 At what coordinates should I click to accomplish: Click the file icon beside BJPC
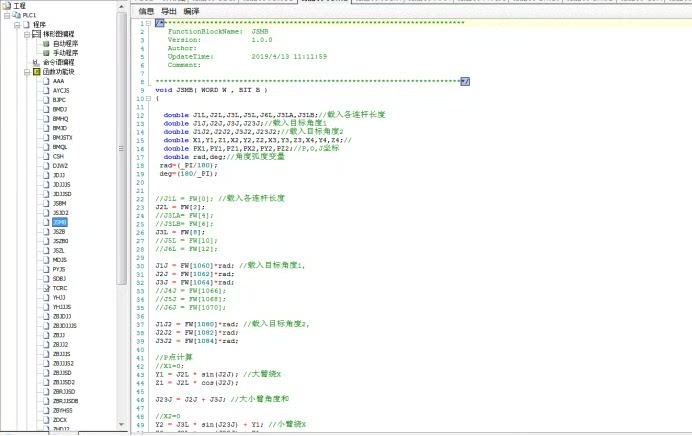(46, 100)
